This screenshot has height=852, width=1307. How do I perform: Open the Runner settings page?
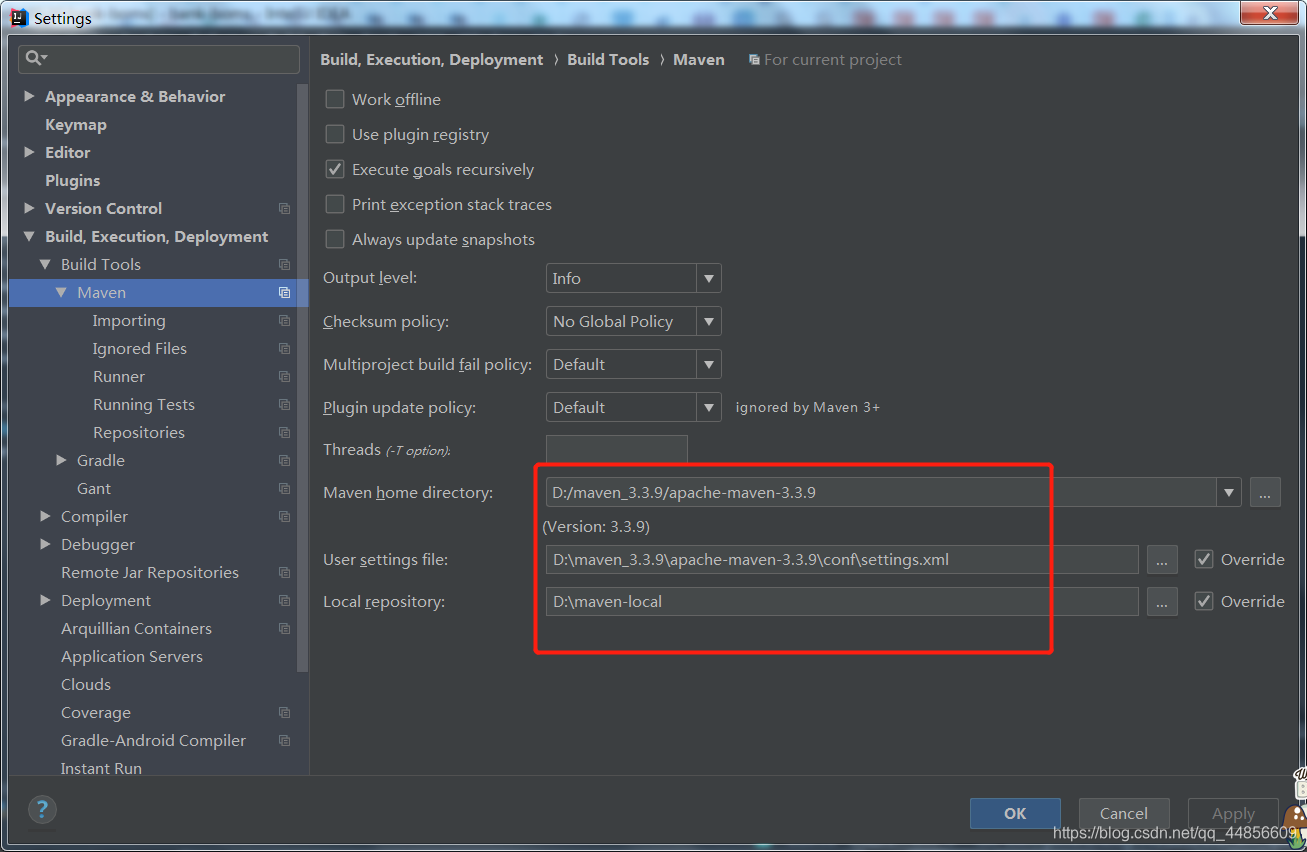pyautogui.click(x=119, y=377)
